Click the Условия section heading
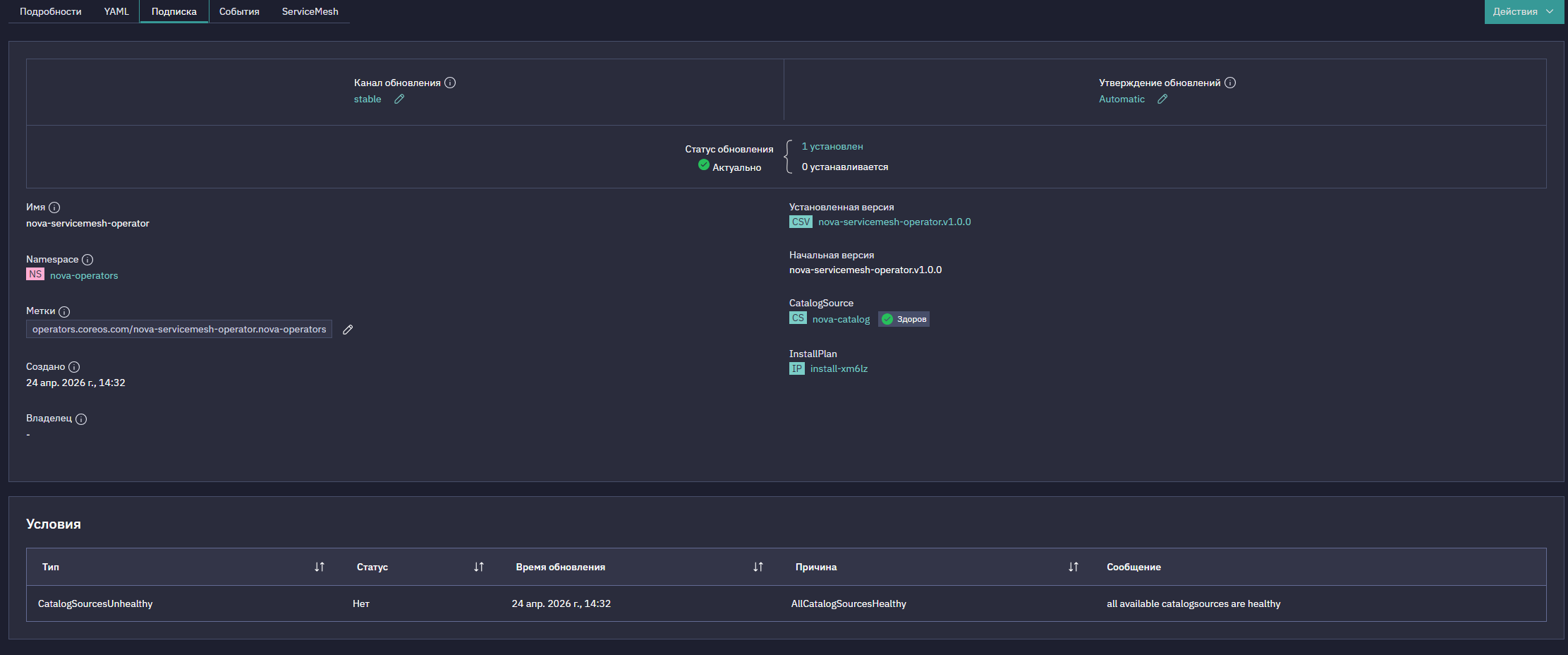1568x655 pixels. (x=54, y=524)
